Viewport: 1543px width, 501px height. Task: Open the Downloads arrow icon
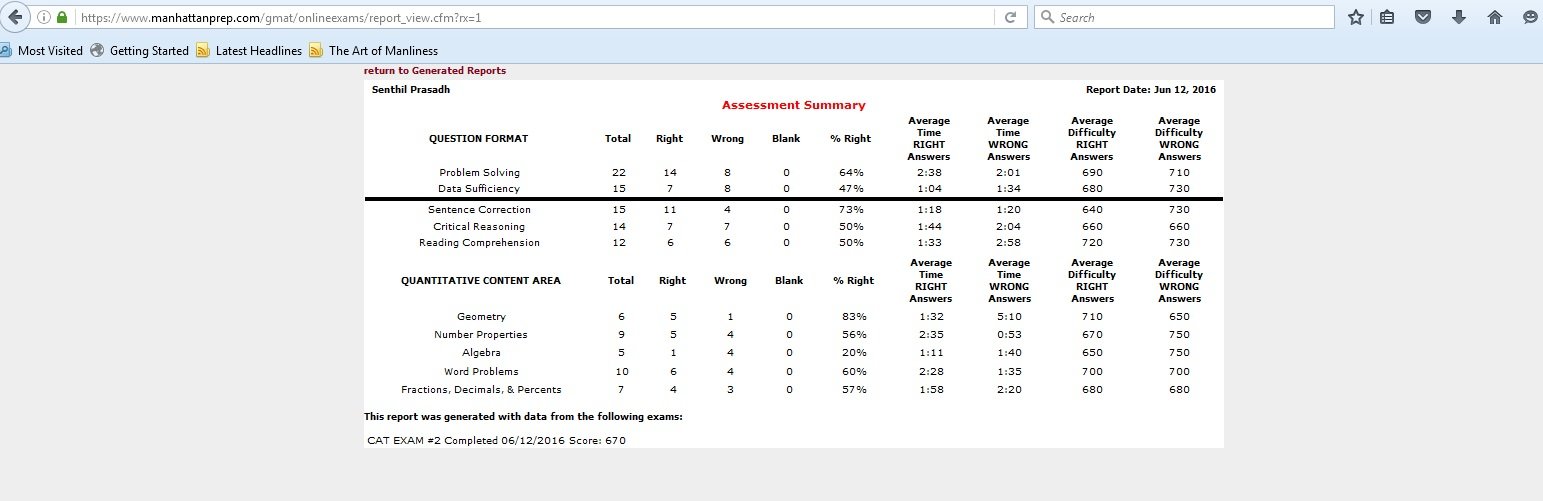point(1458,17)
